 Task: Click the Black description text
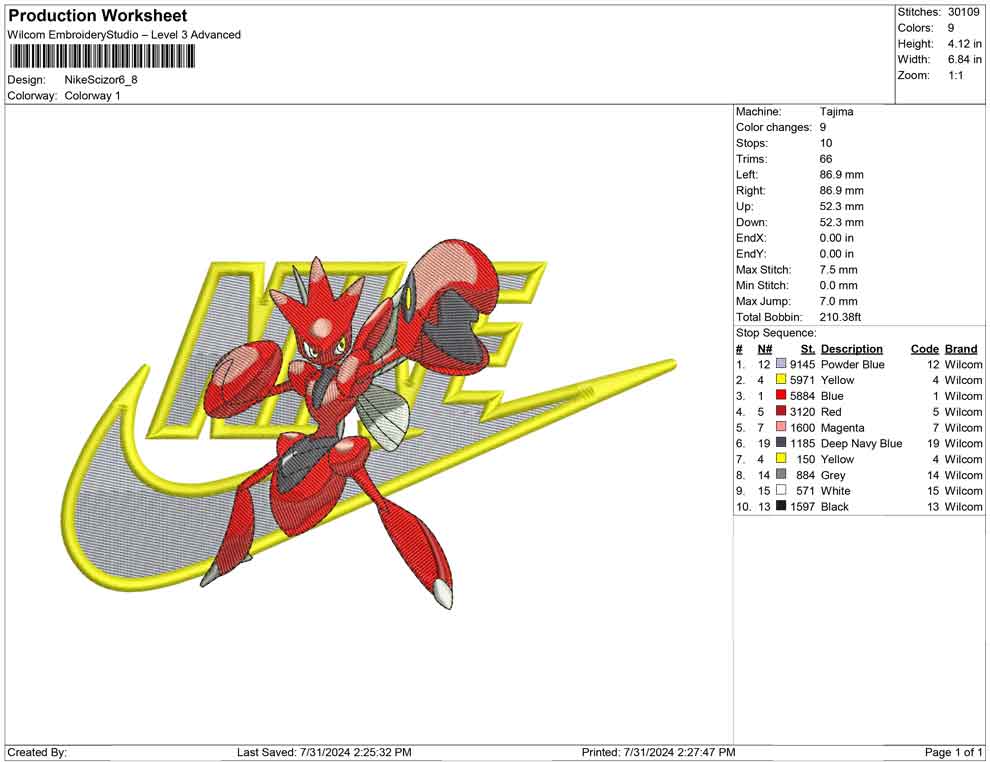click(x=835, y=506)
